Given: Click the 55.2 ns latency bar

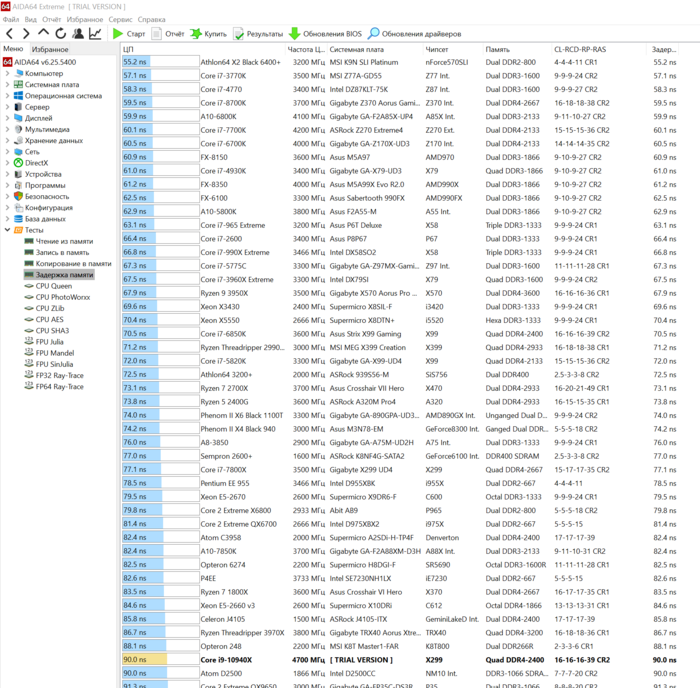Looking at the screenshot, I should (x=136, y=62).
